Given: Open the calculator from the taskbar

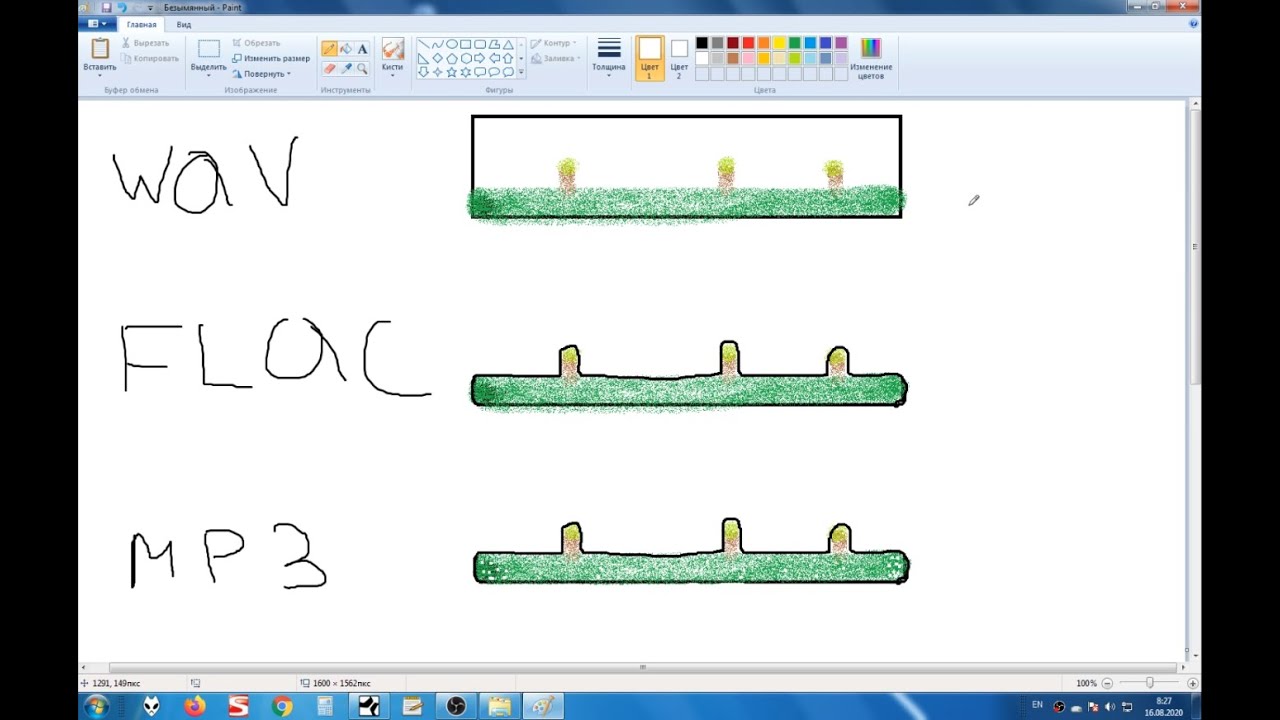Looking at the screenshot, I should [325, 706].
